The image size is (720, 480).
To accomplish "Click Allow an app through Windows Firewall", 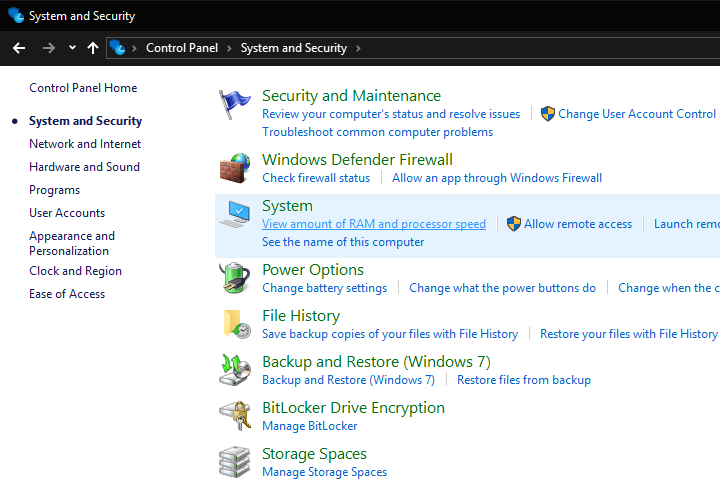I will coord(497,178).
